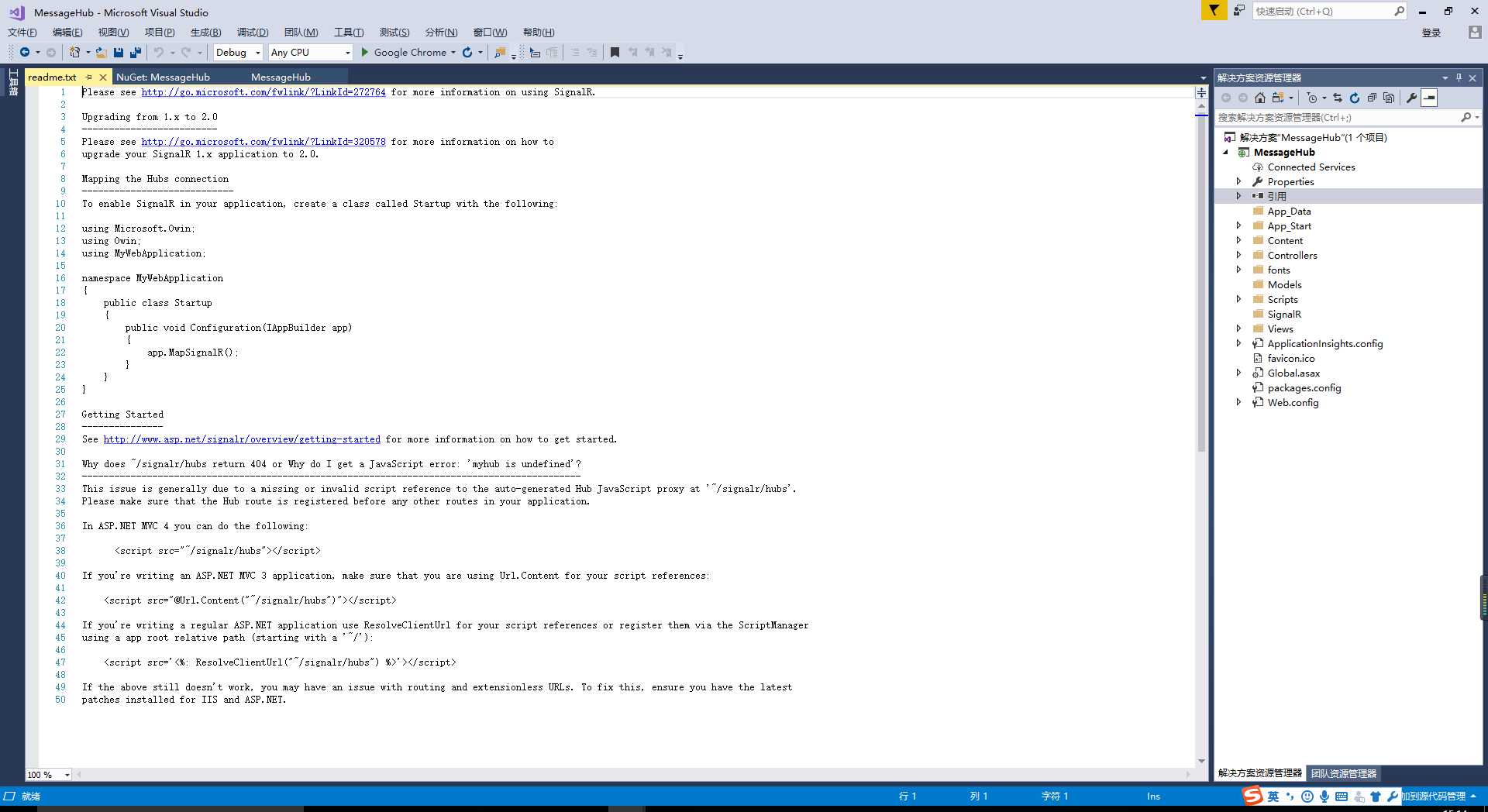Open the document tab list dropdown arrow

tap(1203, 77)
